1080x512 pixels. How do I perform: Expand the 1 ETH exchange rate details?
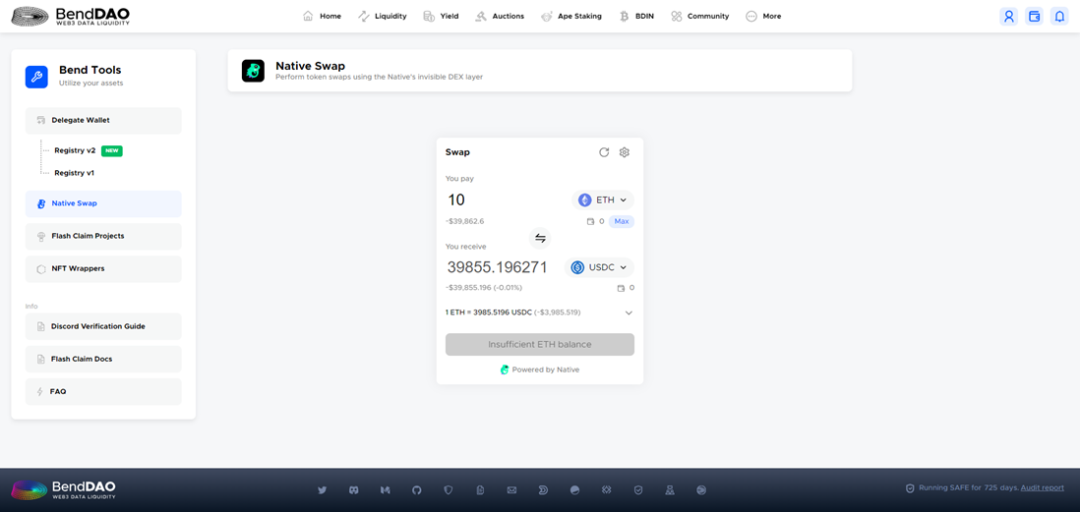[x=628, y=312]
